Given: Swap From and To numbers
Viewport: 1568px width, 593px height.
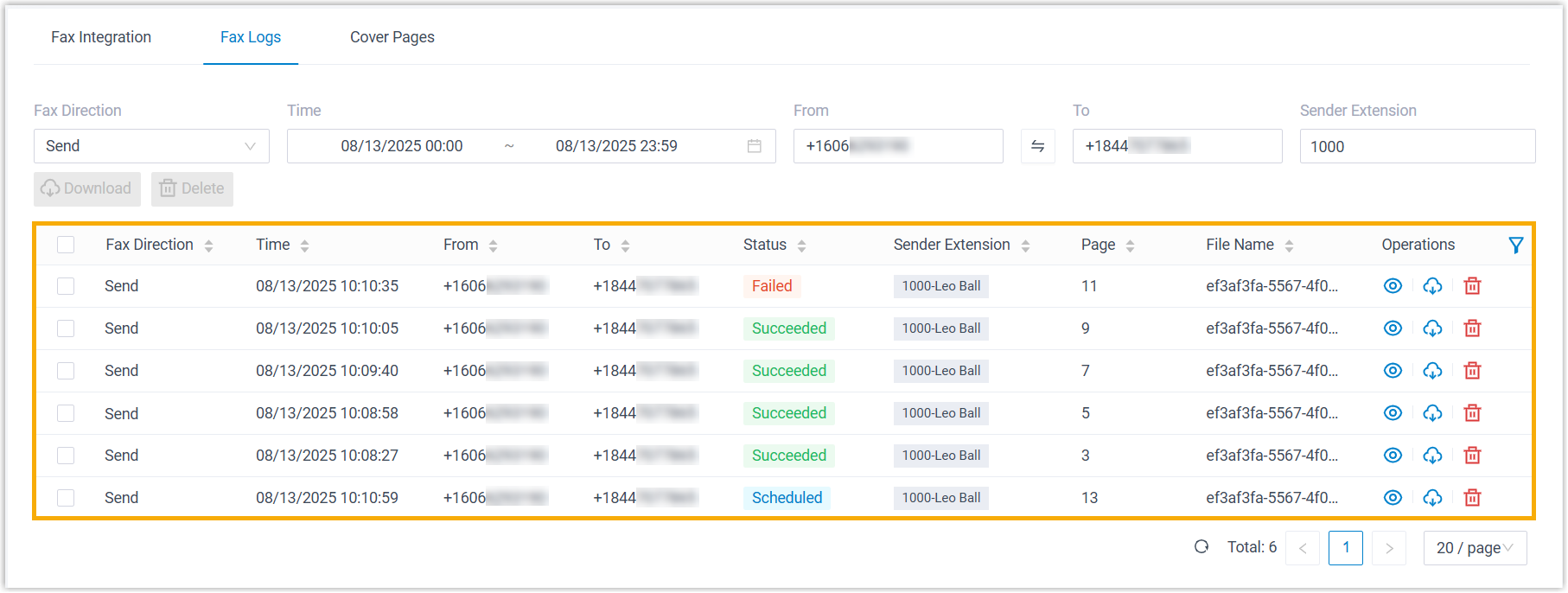Looking at the screenshot, I should 1037,146.
